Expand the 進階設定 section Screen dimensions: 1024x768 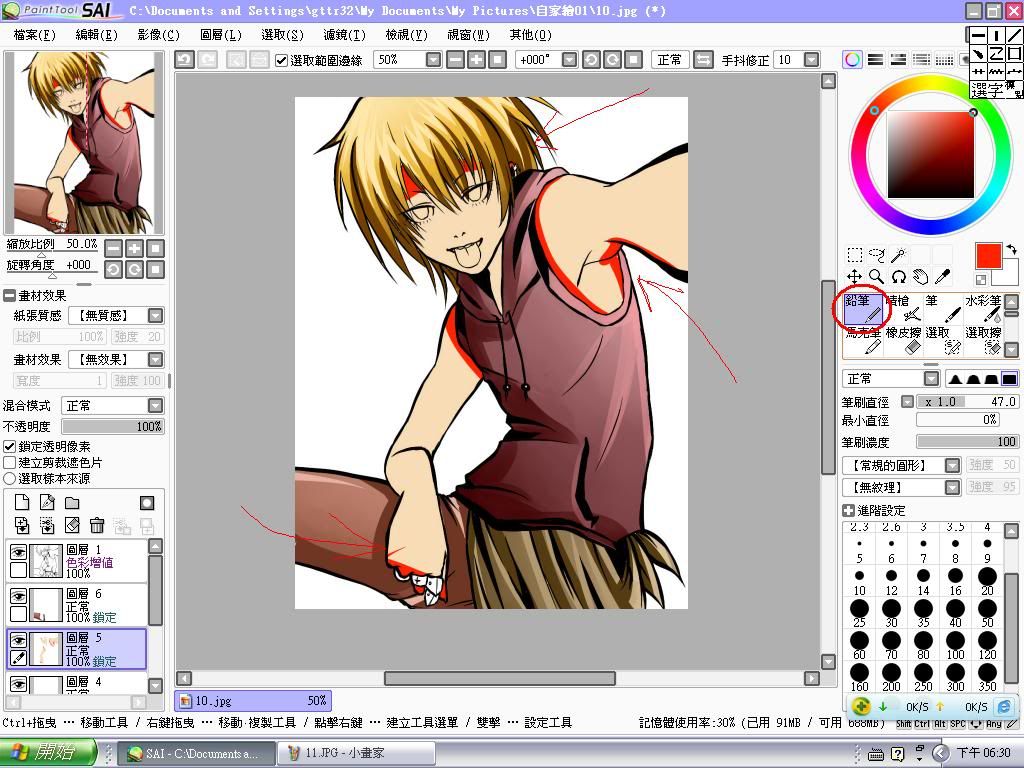point(848,510)
